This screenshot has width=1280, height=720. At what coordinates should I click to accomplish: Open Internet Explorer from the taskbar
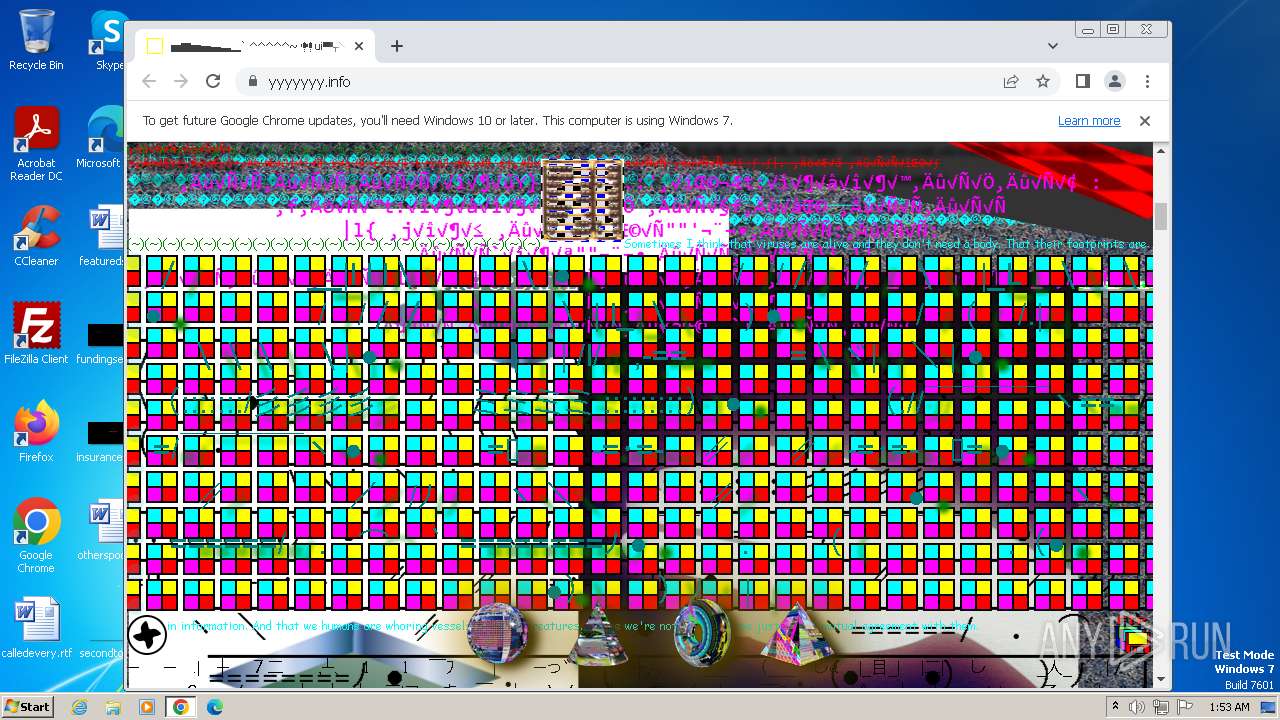[80, 707]
